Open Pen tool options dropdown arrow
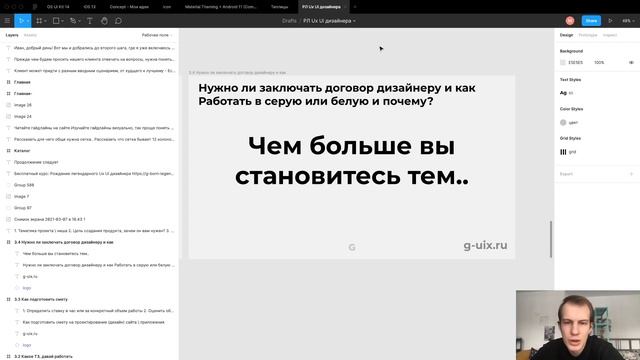Screen dimensions: 640x360 click(x=79, y=21)
